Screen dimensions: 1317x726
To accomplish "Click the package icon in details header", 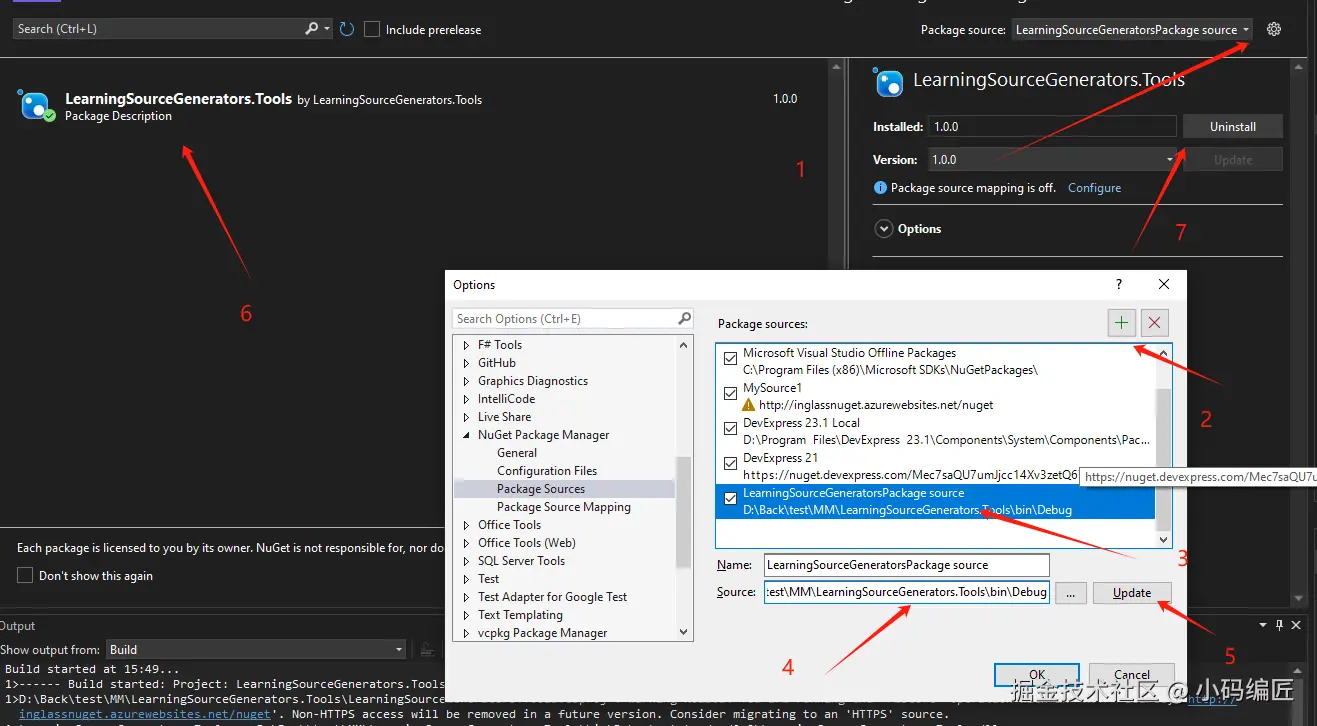I will pyautogui.click(x=888, y=82).
